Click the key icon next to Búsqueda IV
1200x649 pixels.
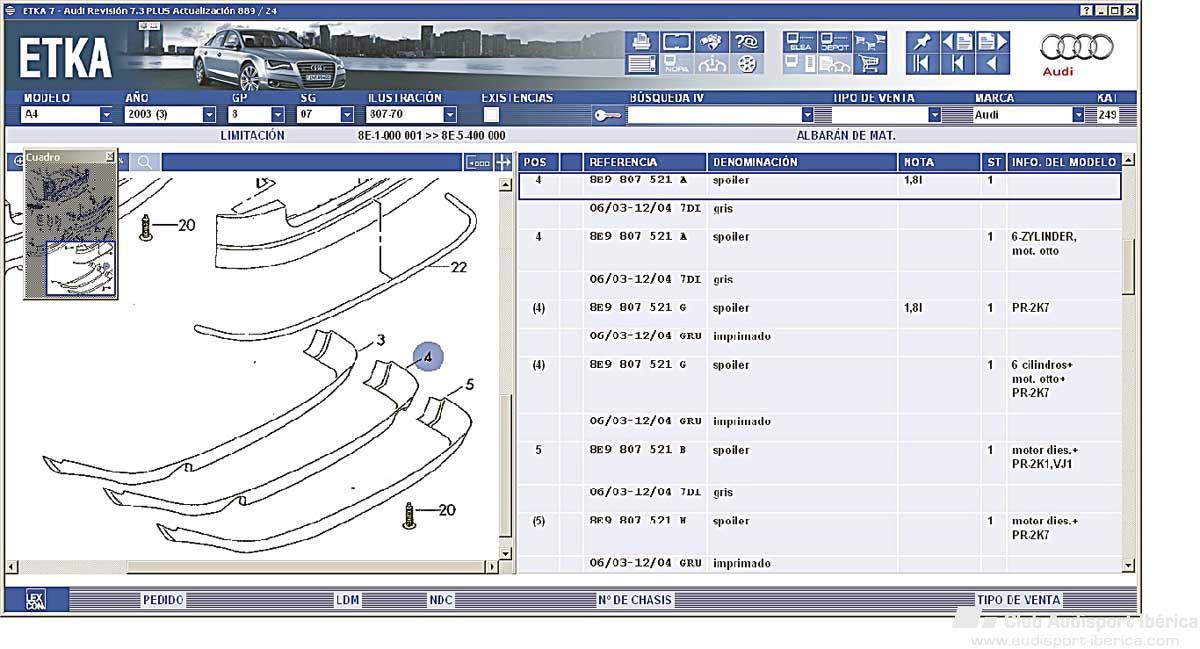[607, 115]
